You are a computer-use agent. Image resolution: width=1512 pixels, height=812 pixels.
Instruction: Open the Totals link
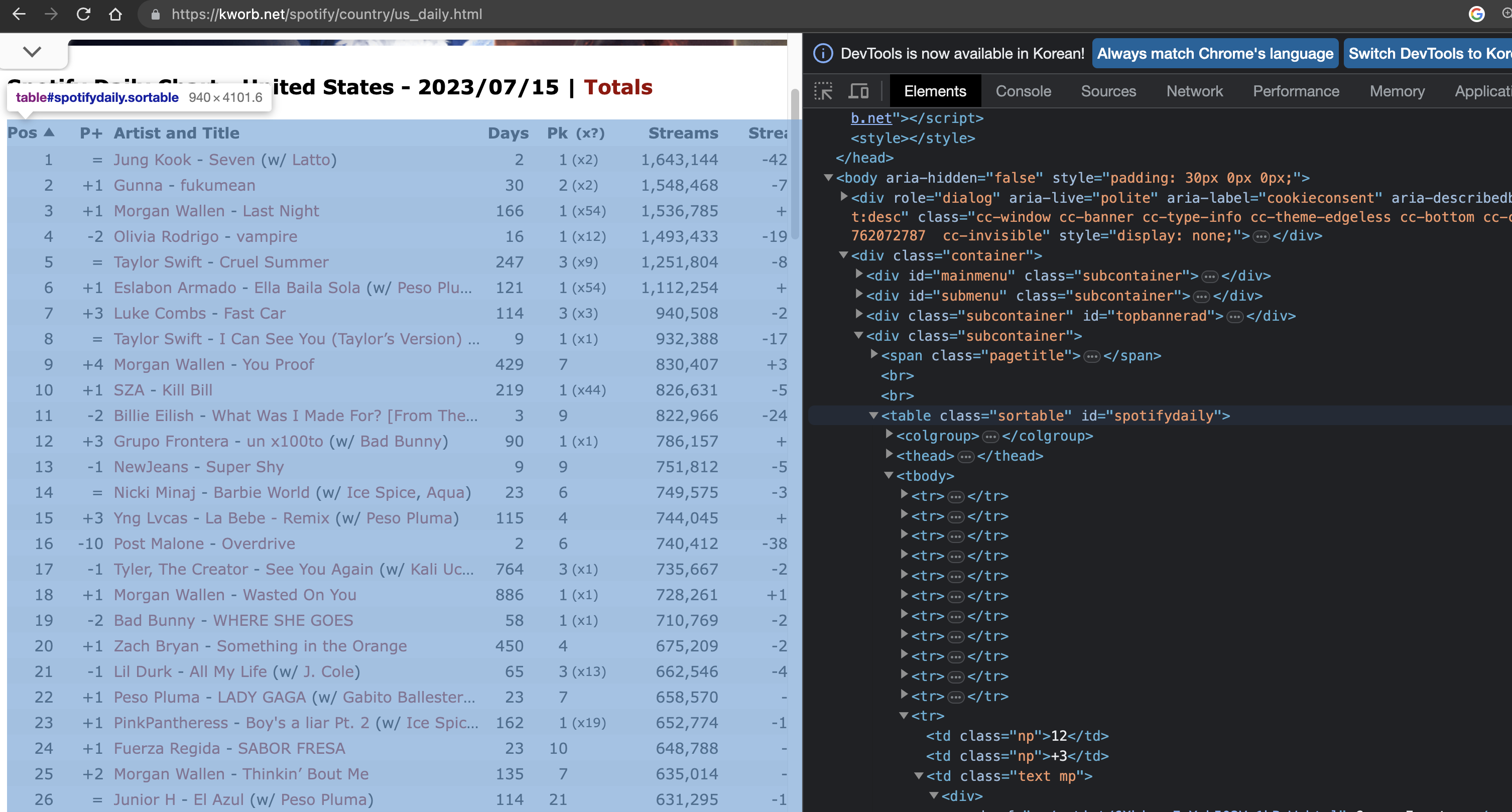[618, 87]
